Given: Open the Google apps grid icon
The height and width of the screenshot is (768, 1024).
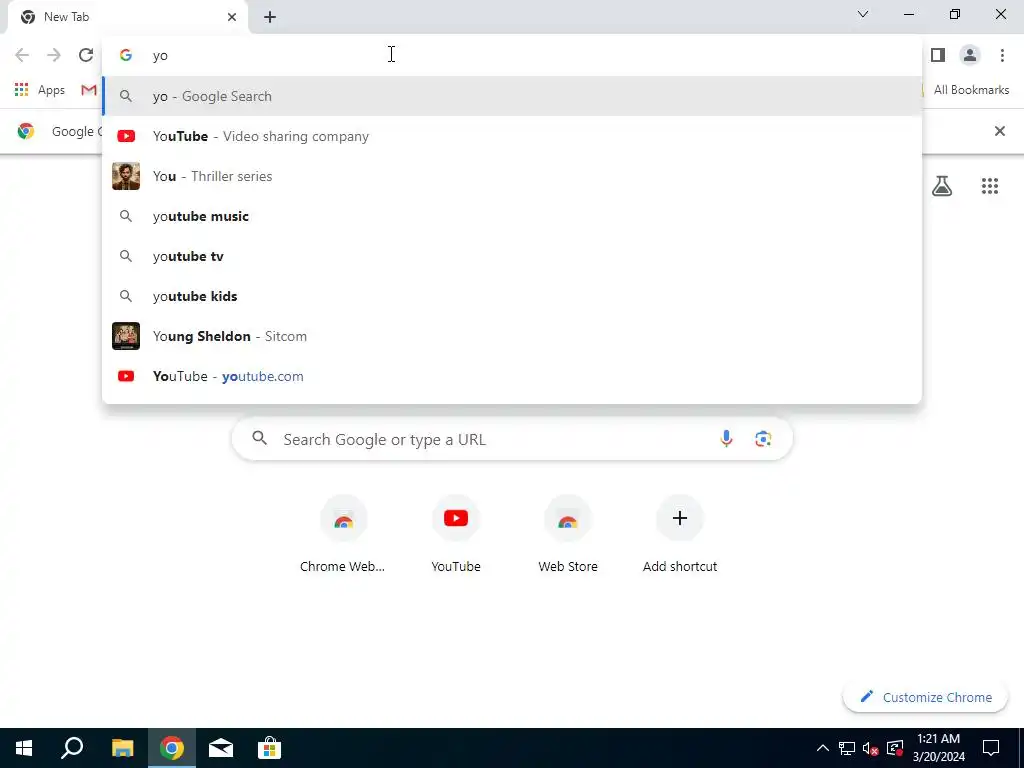Looking at the screenshot, I should coord(989,187).
